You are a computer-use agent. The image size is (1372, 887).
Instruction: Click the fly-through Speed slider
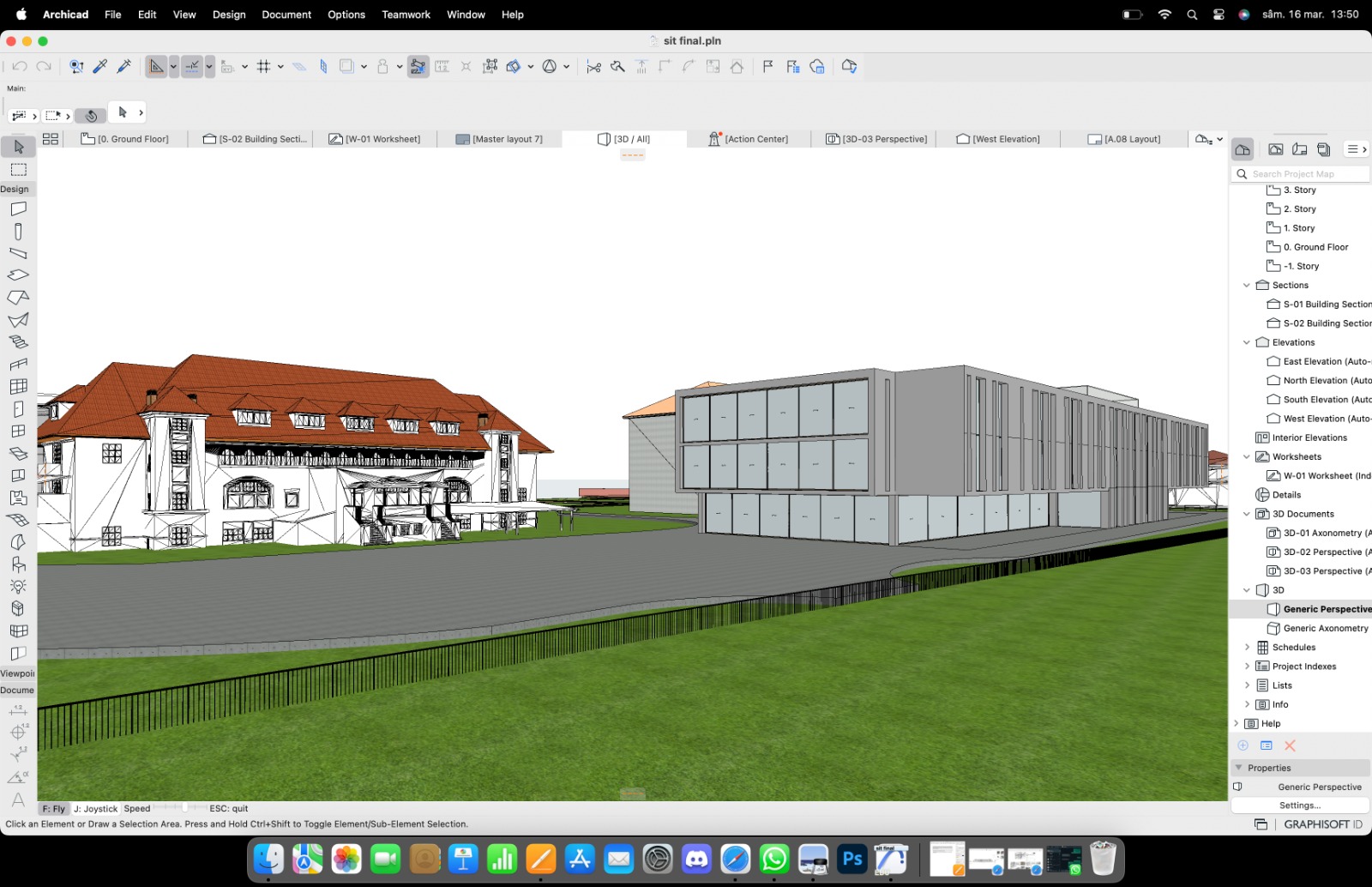coord(180,808)
